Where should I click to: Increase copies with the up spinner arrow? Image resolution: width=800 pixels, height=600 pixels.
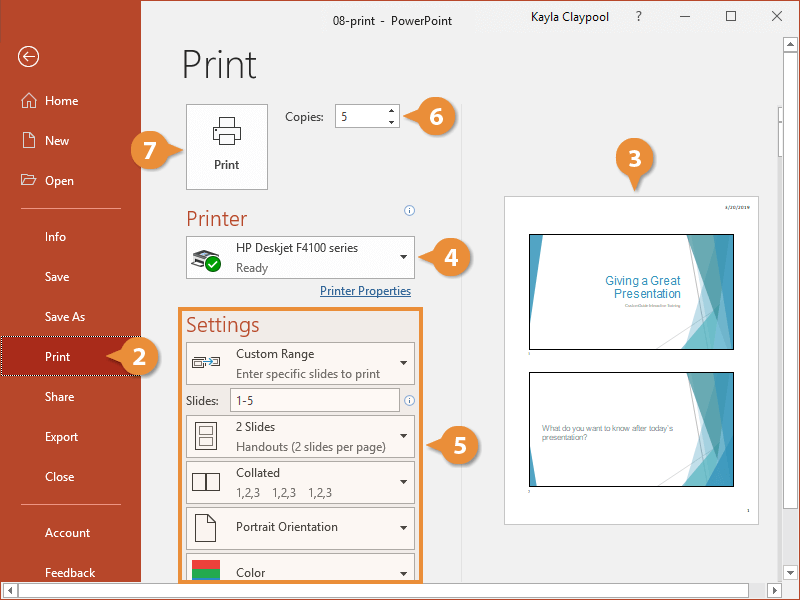tap(391, 111)
